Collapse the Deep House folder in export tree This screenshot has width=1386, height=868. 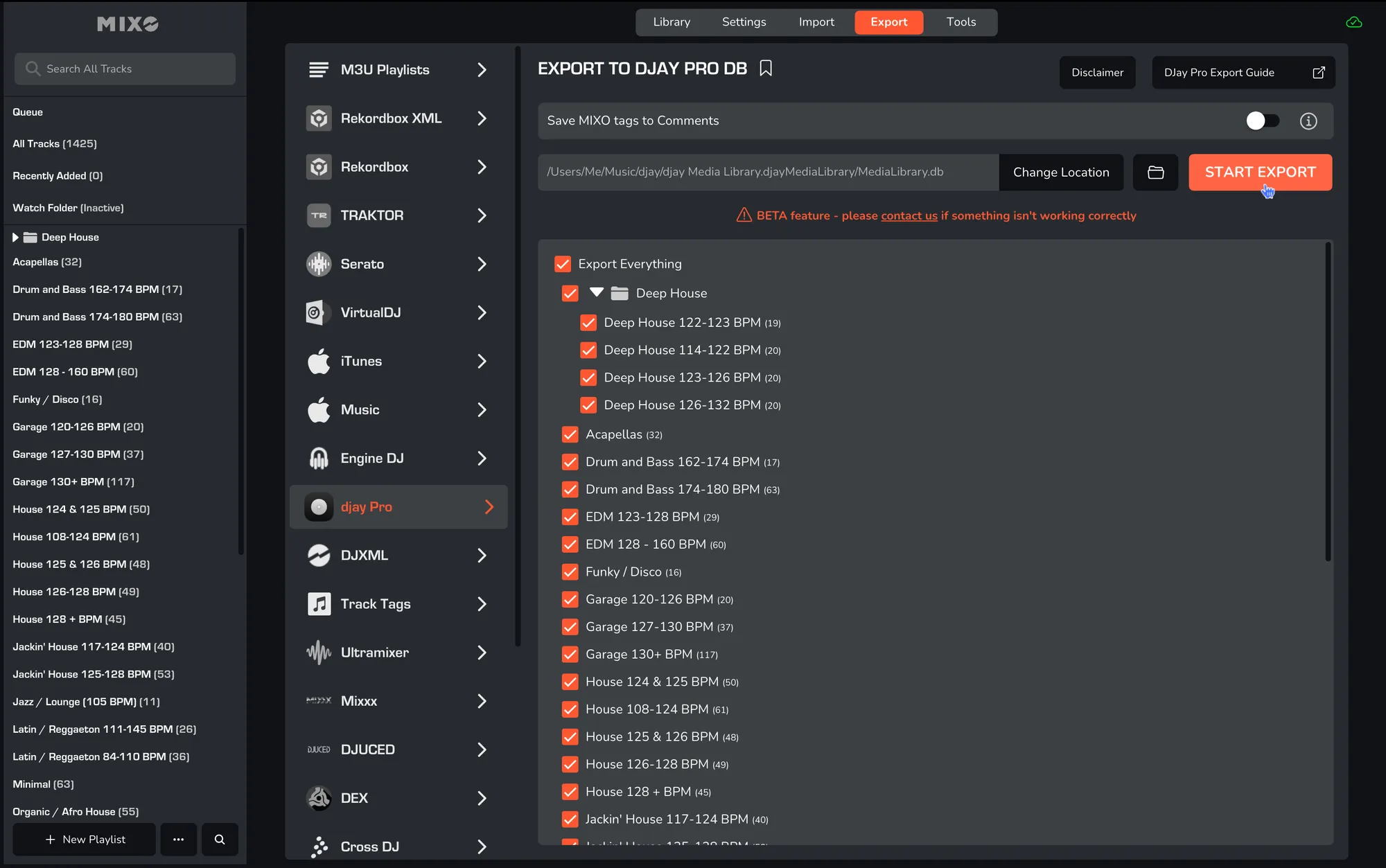[596, 292]
